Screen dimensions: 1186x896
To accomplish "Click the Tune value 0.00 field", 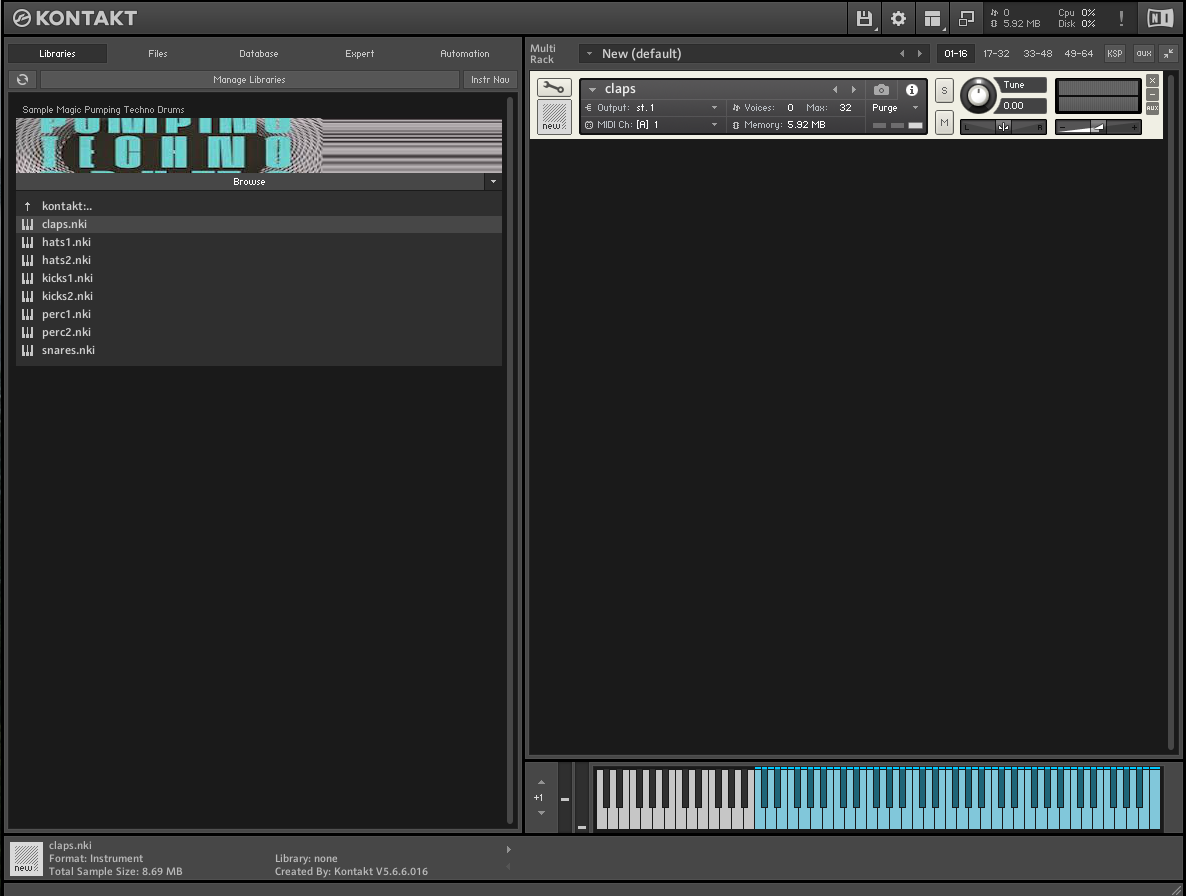I will click(x=1022, y=106).
